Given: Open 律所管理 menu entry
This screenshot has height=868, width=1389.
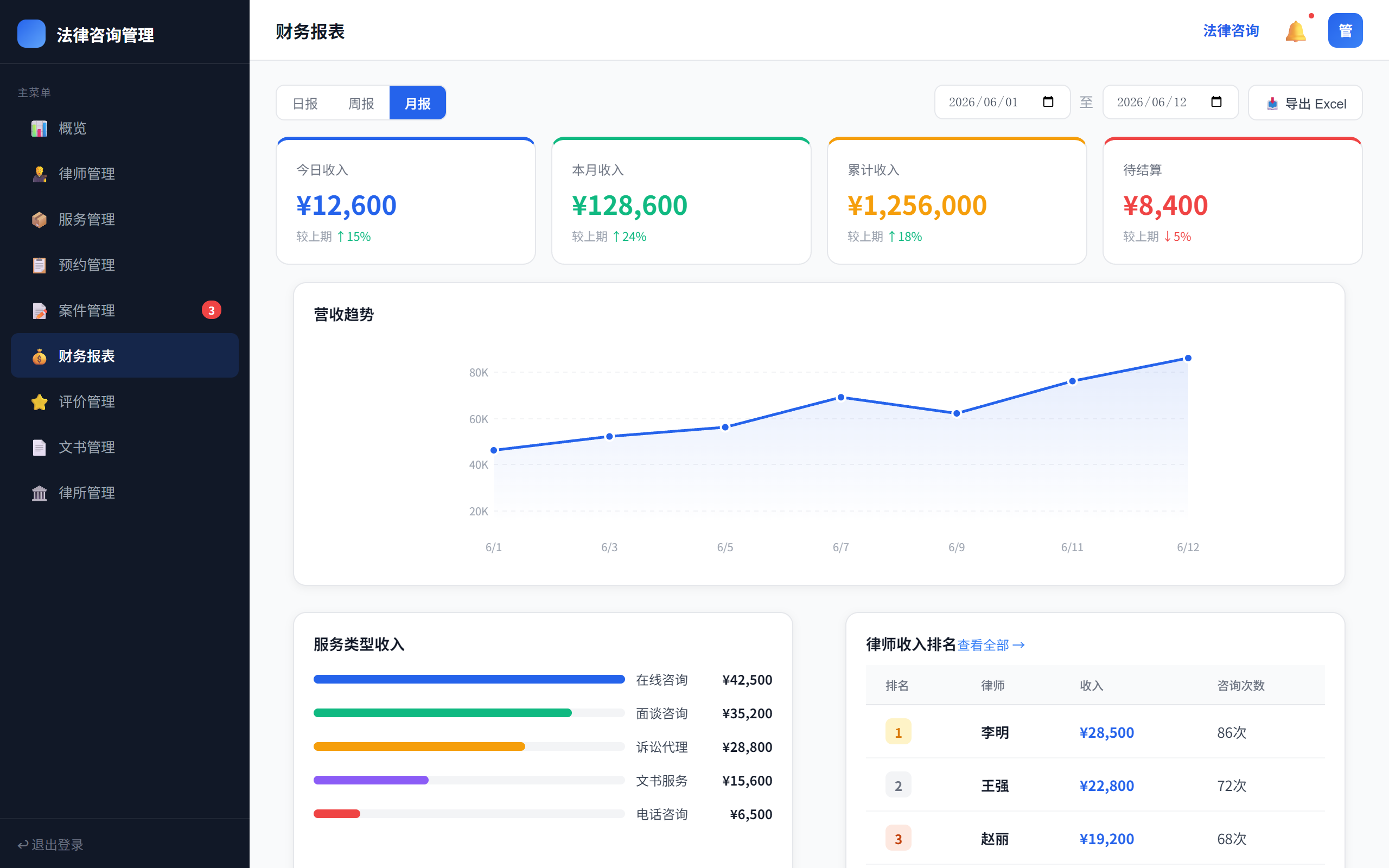Looking at the screenshot, I should click(x=125, y=493).
